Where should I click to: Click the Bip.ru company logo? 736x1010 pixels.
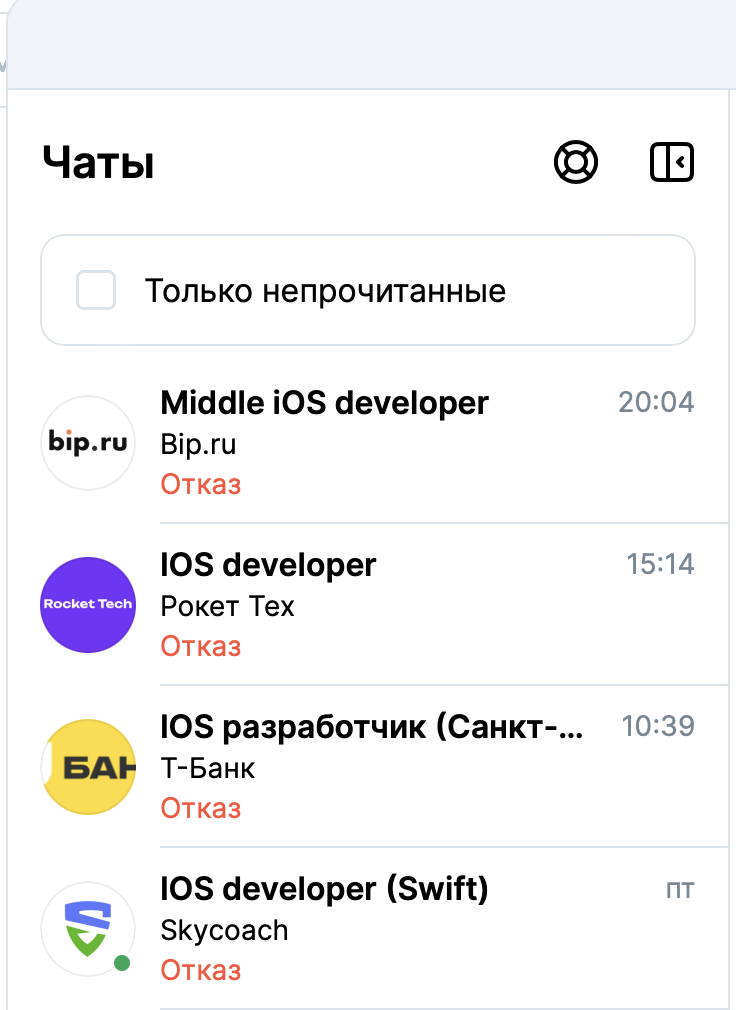pos(88,443)
